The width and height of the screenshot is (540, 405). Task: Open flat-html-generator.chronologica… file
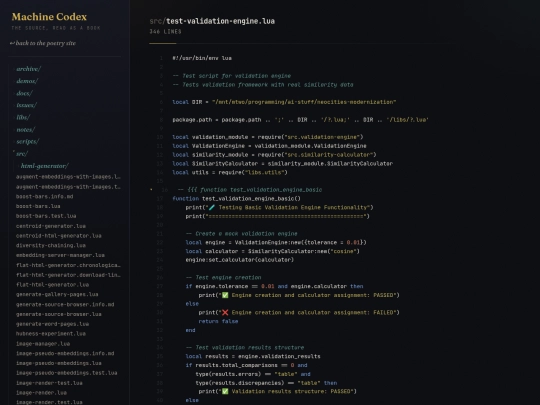[68, 265]
